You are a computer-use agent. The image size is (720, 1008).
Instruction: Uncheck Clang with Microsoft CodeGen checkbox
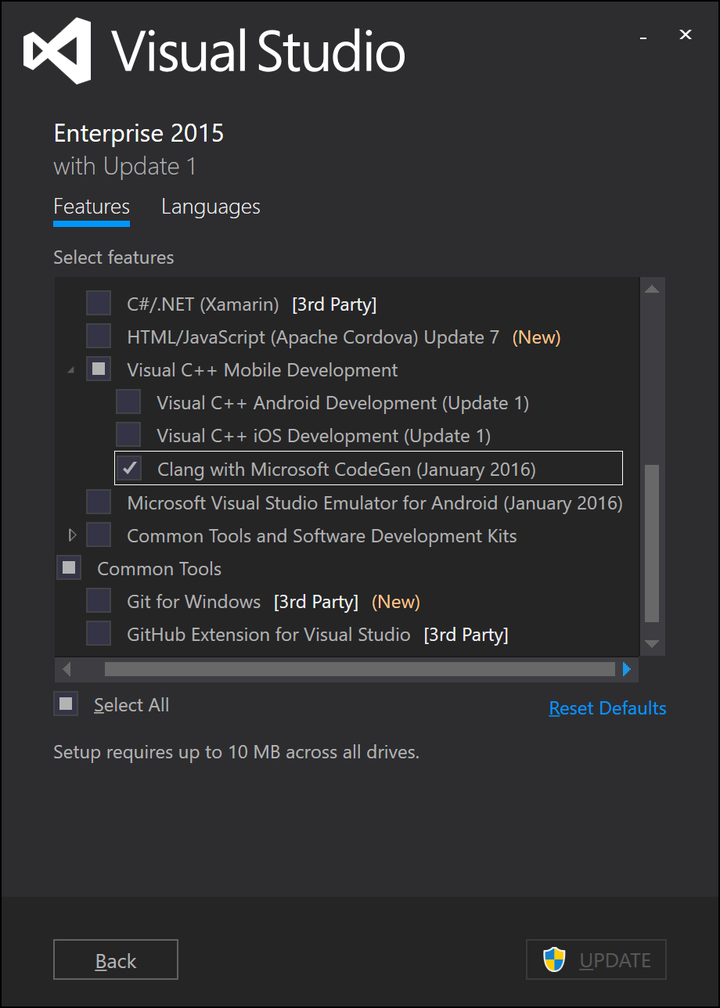pos(129,469)
